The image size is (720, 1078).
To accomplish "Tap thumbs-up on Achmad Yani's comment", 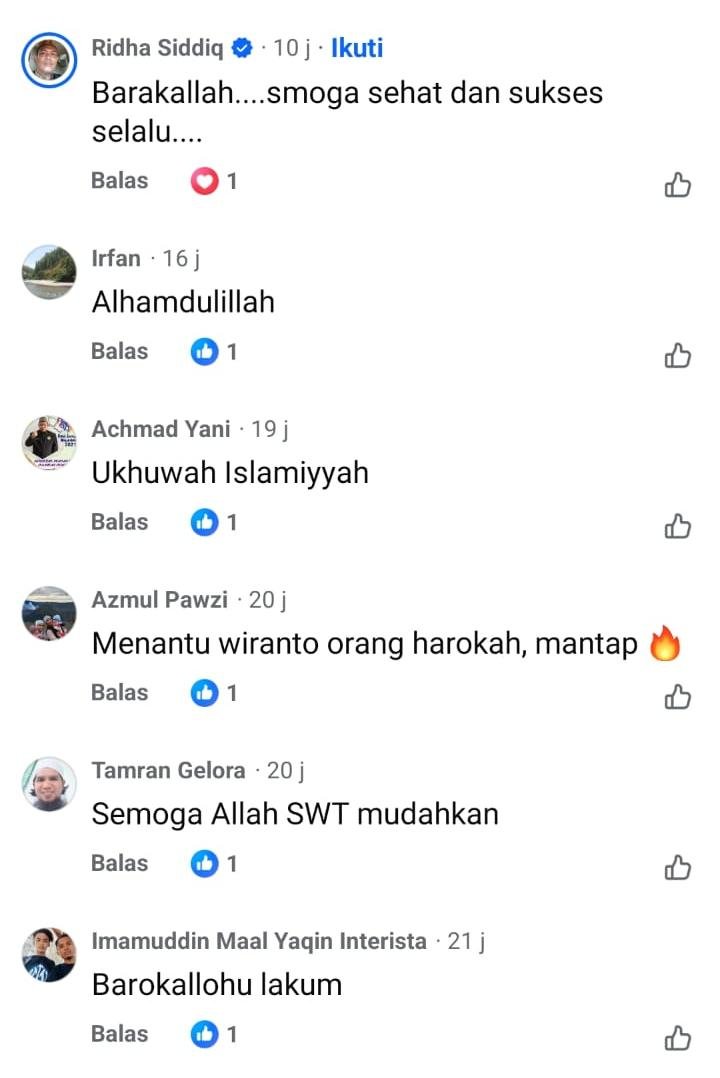I will 677,527.
